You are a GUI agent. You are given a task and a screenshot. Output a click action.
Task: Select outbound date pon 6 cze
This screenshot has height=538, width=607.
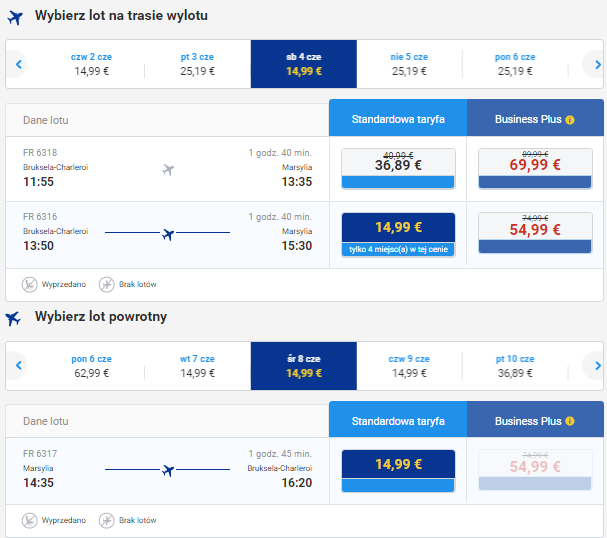(515, 64)
